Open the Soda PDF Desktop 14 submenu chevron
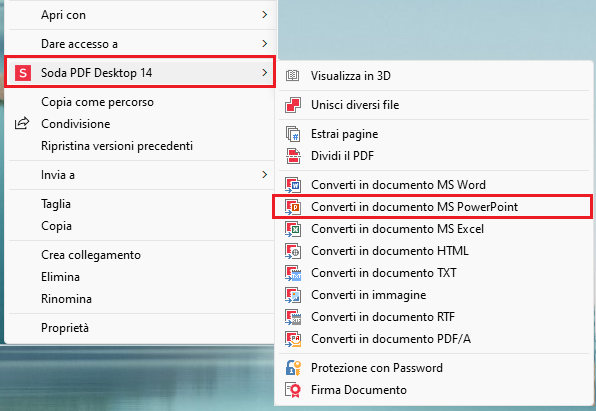The width and height of the screenshot is (596, 411). (x=265, y=72)
